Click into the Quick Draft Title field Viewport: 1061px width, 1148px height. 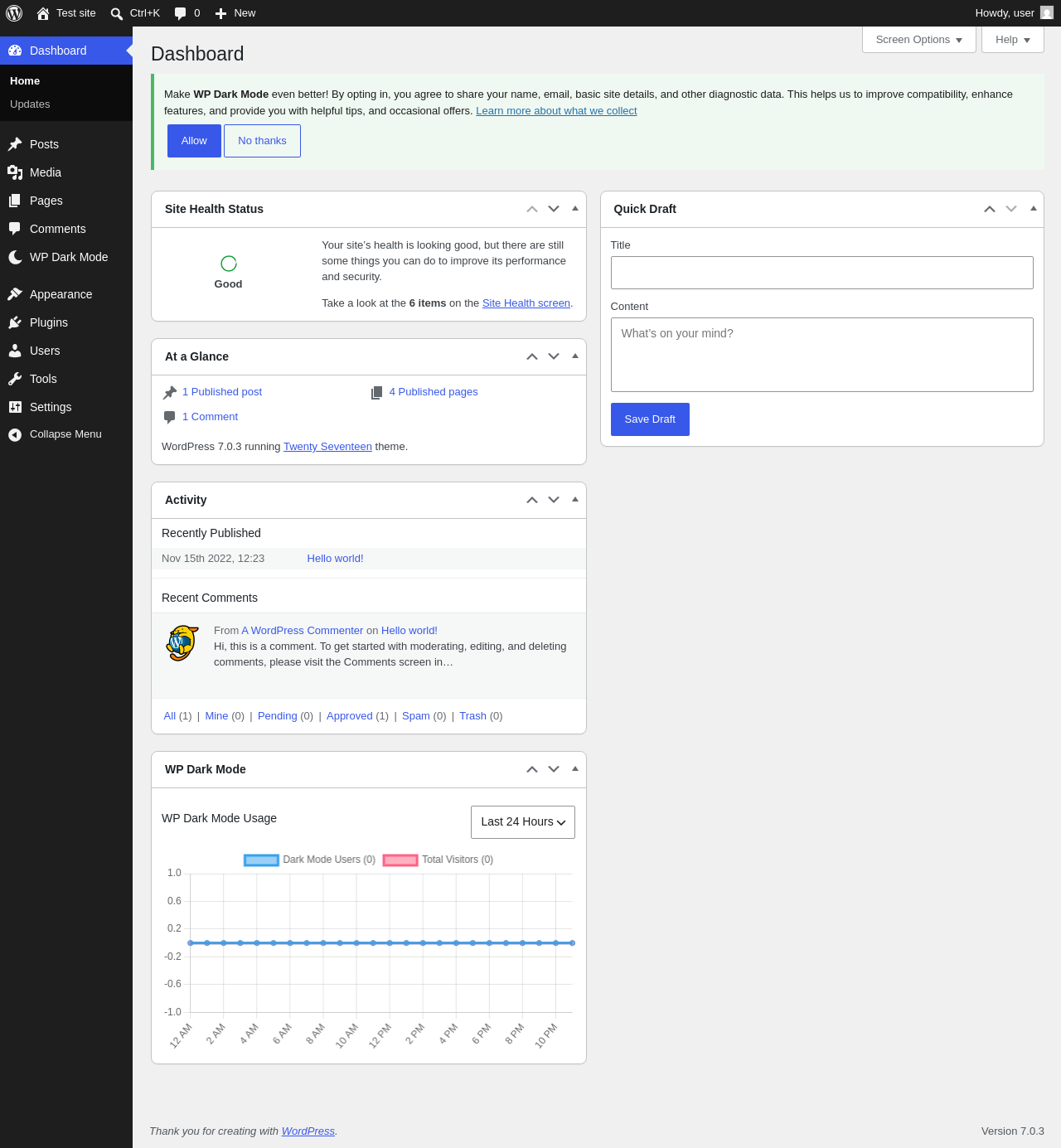coord(822,273)
